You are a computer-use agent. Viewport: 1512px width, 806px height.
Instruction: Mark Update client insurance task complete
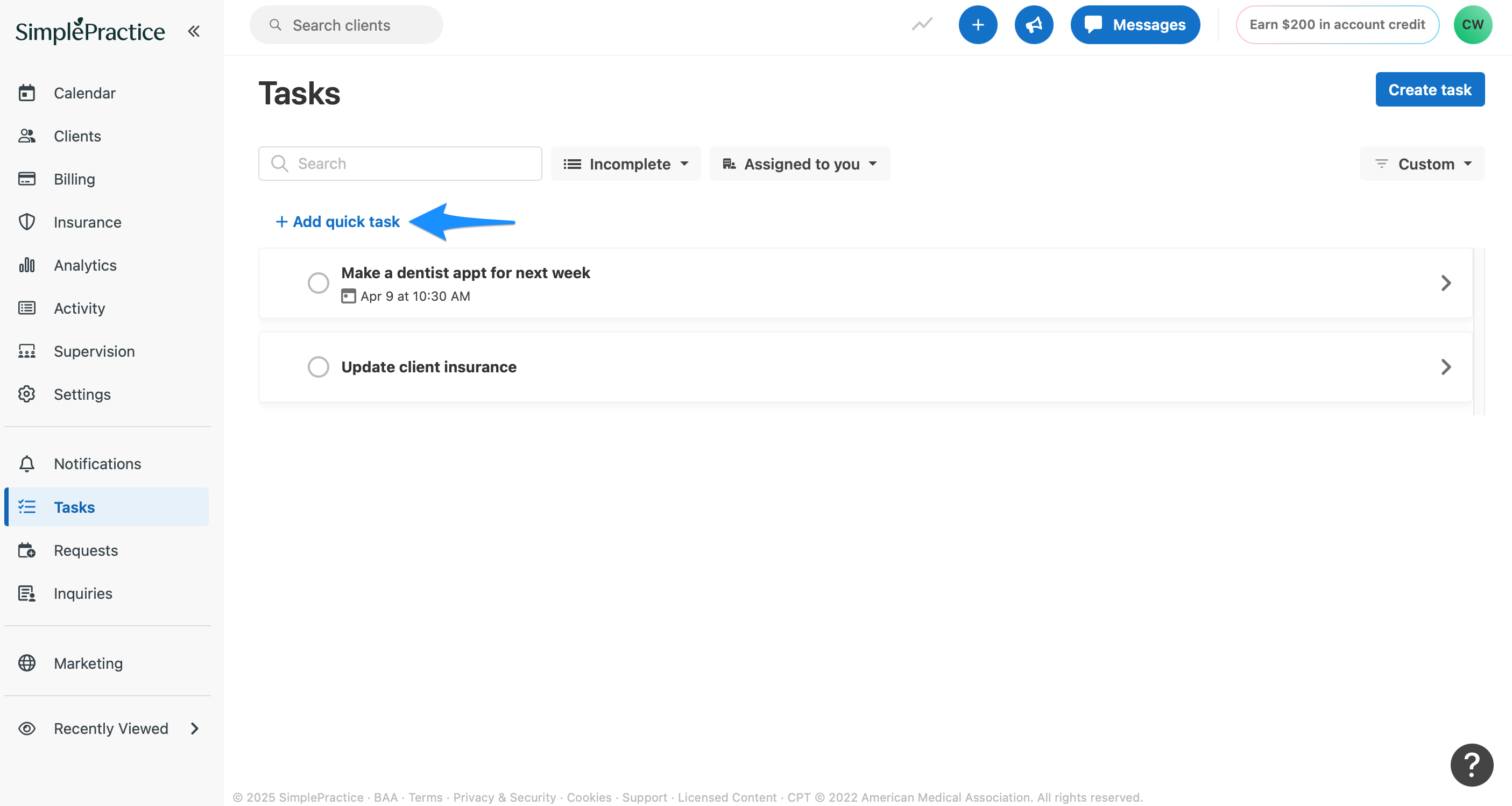pyautogui.click(x=318, y=367)
